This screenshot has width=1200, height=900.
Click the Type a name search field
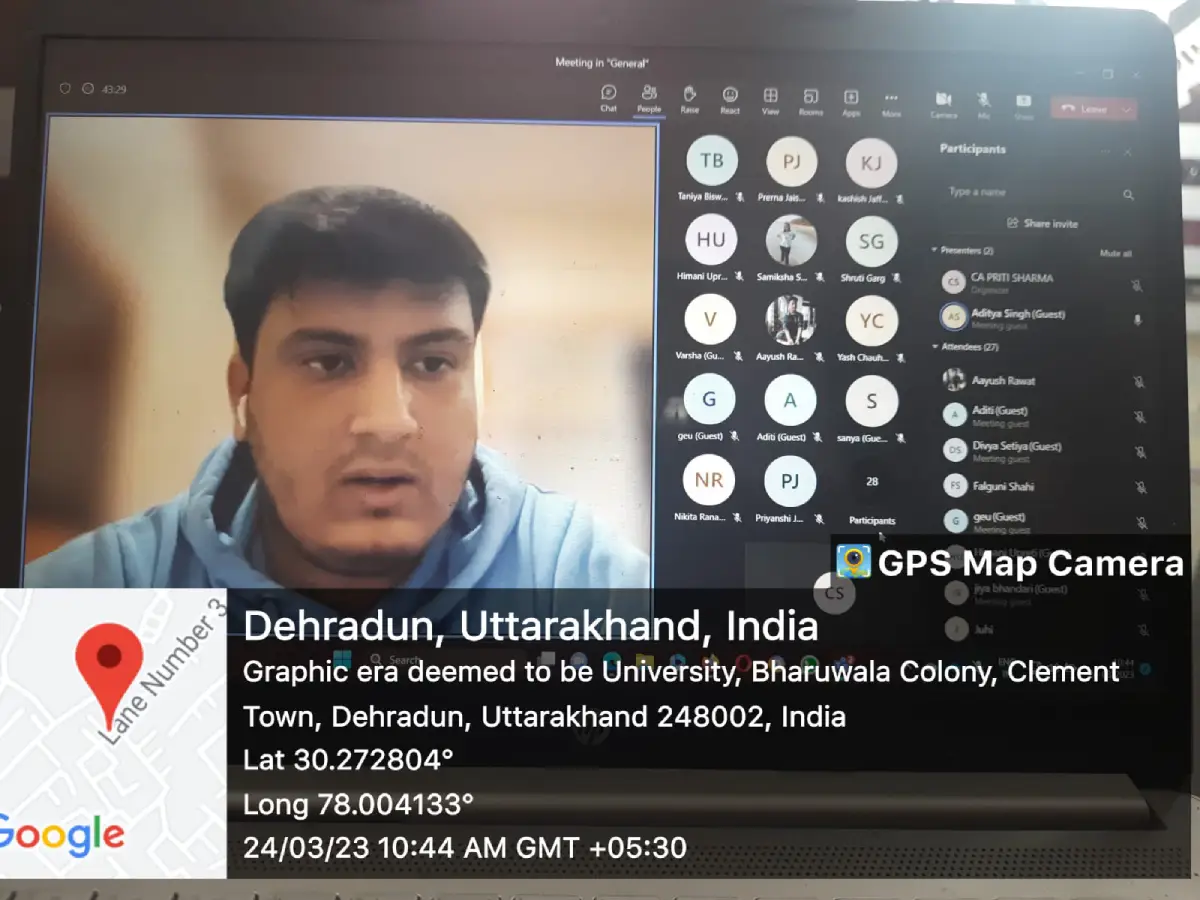1030,192
